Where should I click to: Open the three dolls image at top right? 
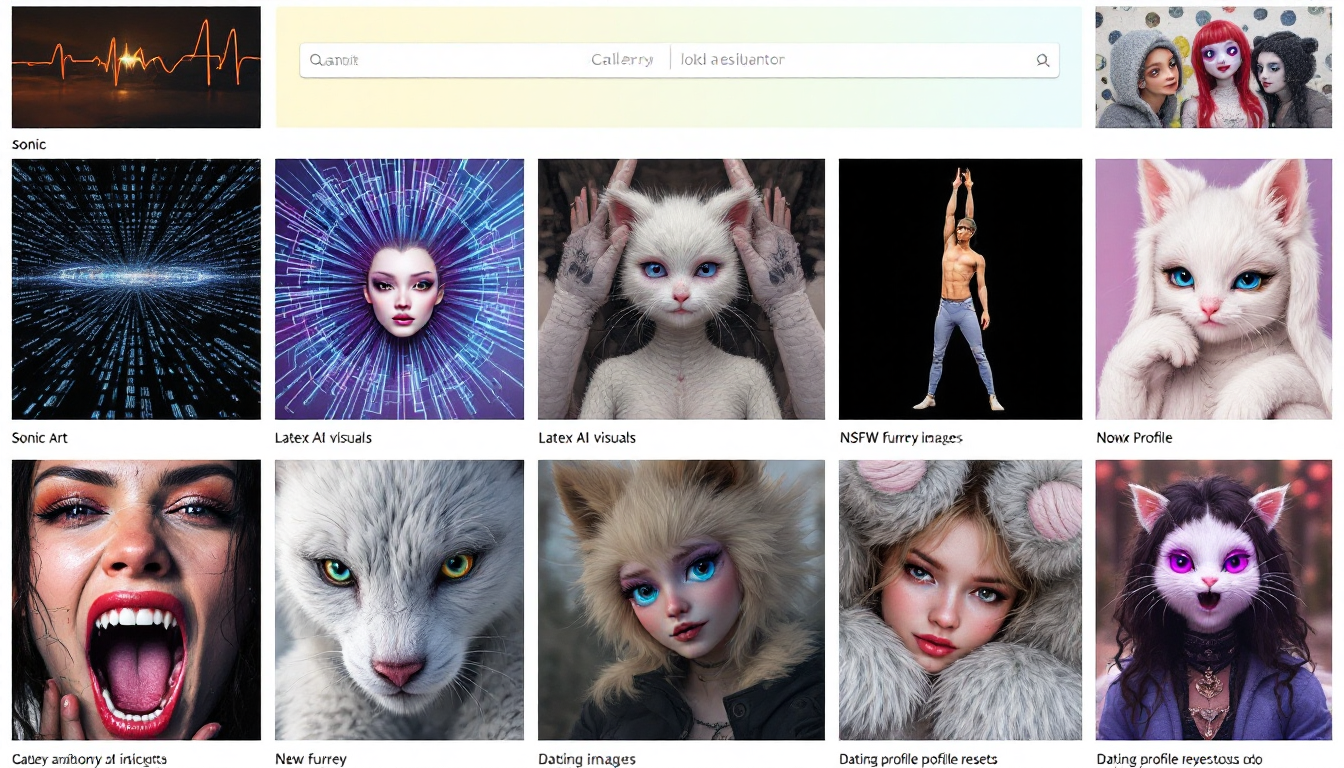click(1214, 66)
